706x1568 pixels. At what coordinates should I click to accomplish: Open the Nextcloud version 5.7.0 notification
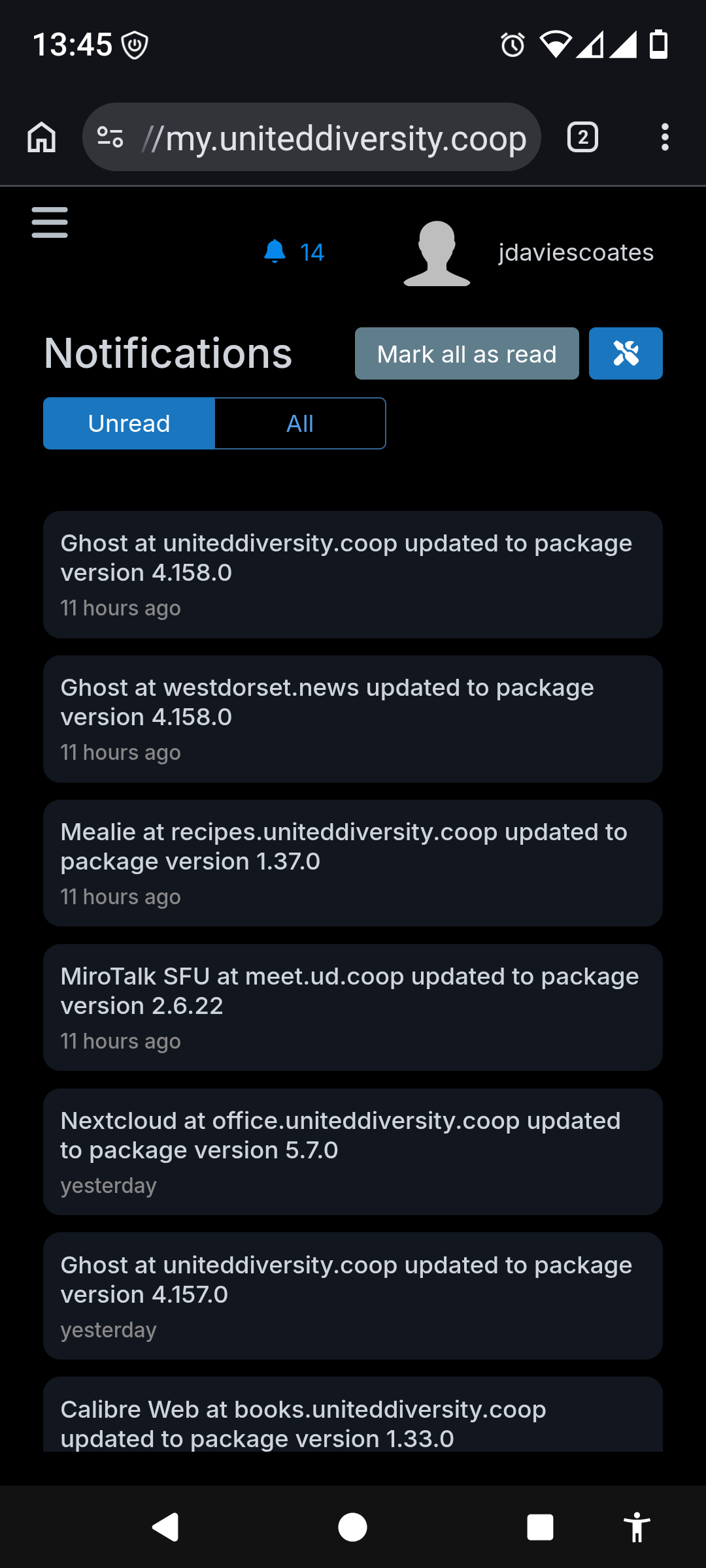[353, 1151]
